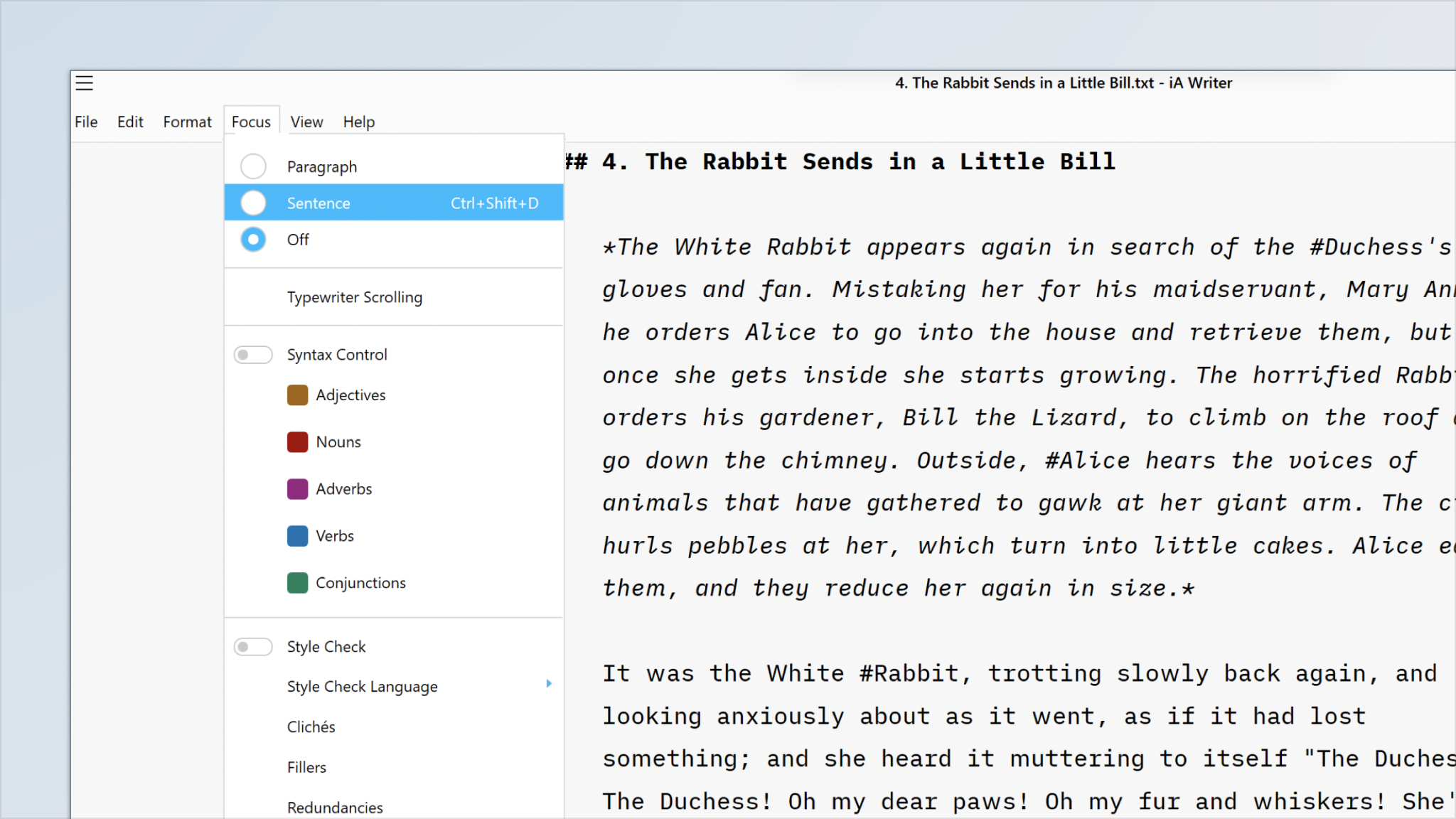The image size is (1456, 819).
Task: Click the '#Duchess's' hashtag in the summary
Action: coord(1380,247)
